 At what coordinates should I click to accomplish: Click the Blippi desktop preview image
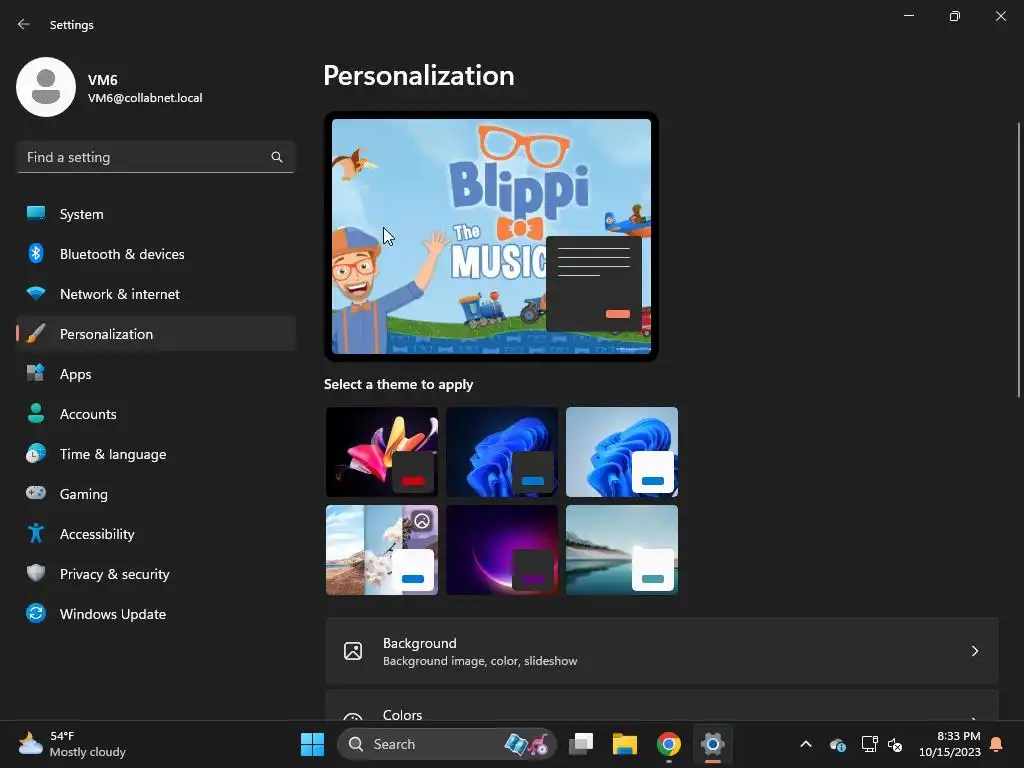491,236
